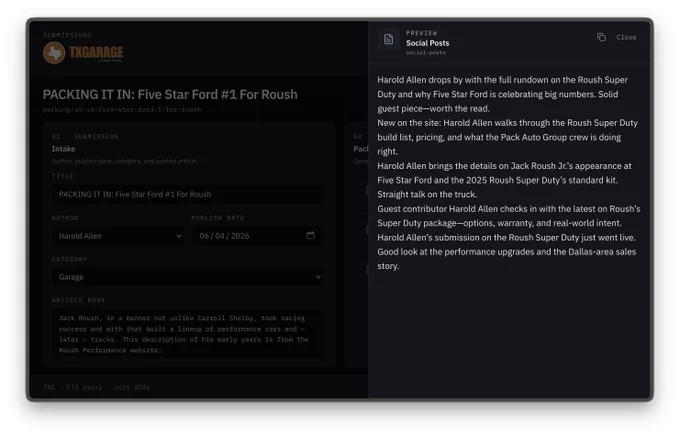Open the calendar picker in Publish Date

(311, 236)
